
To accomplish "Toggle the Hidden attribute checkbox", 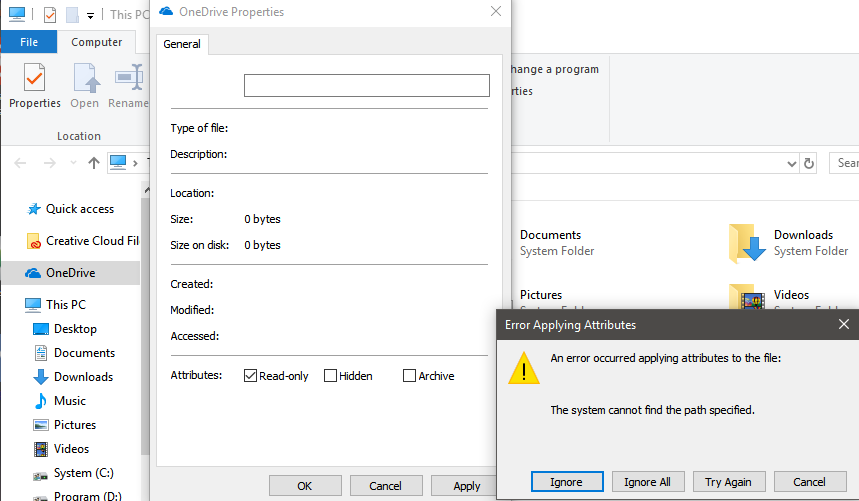I will [x=330, y=376].
